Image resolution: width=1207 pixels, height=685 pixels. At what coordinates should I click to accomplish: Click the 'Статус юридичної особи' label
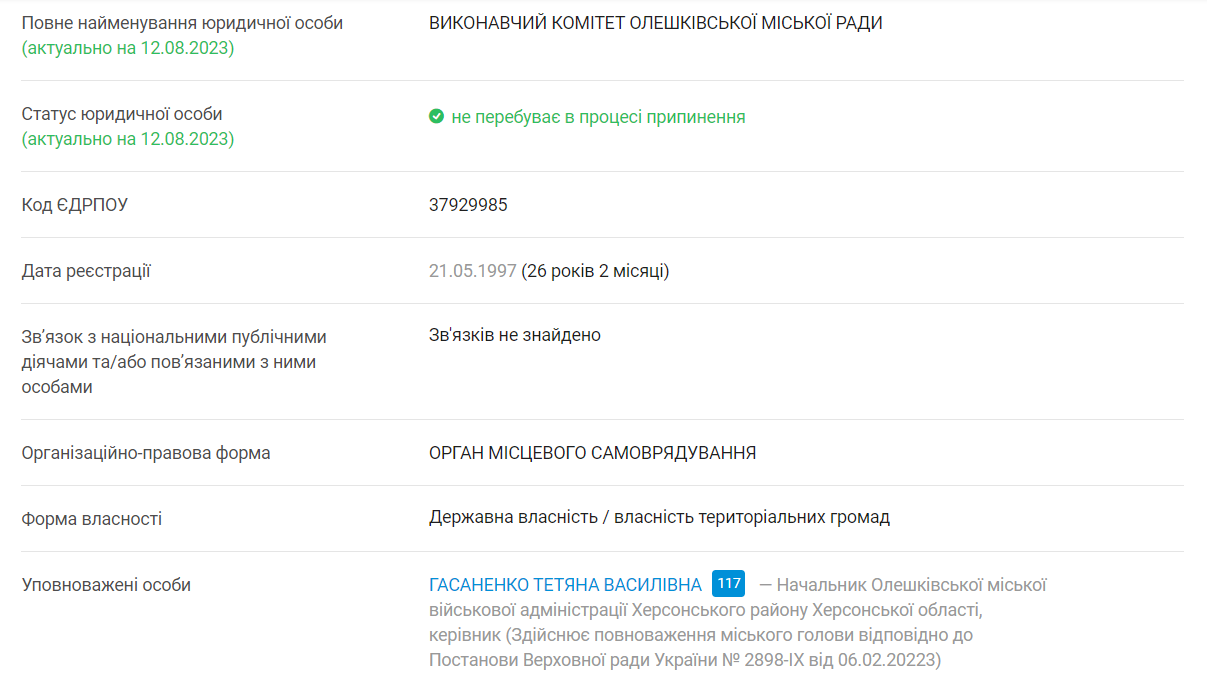pos(122,114)
